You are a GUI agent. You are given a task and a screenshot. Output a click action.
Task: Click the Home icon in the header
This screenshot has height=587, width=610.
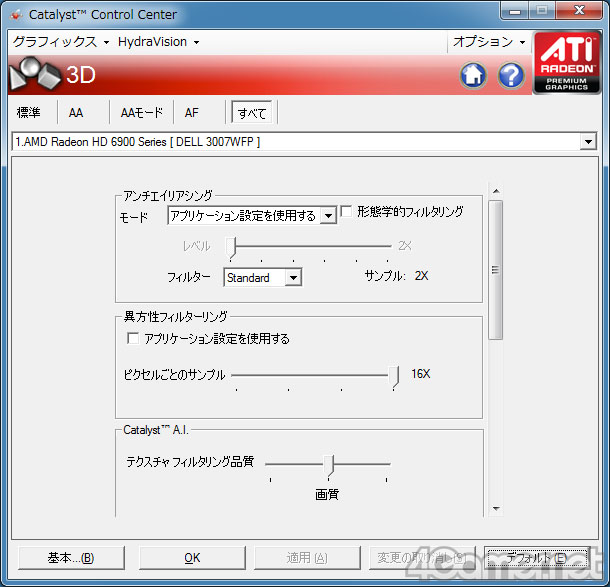pos(473,75)
